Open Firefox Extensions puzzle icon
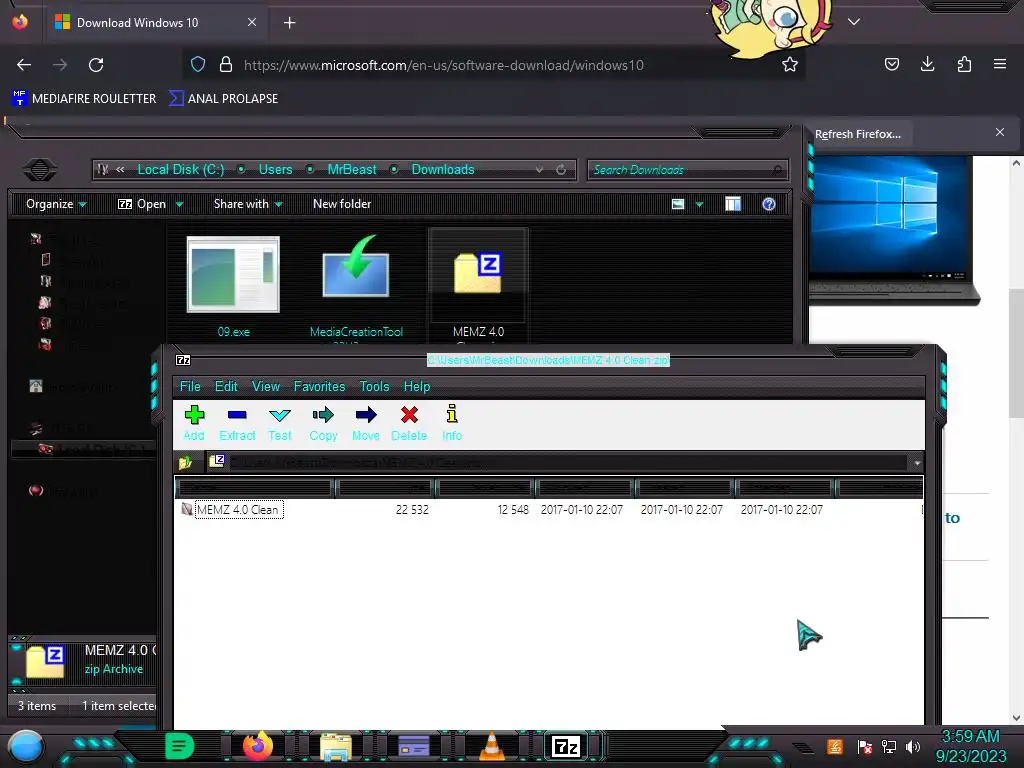This screenshot has width=1024, height=768. pos(964,64)
